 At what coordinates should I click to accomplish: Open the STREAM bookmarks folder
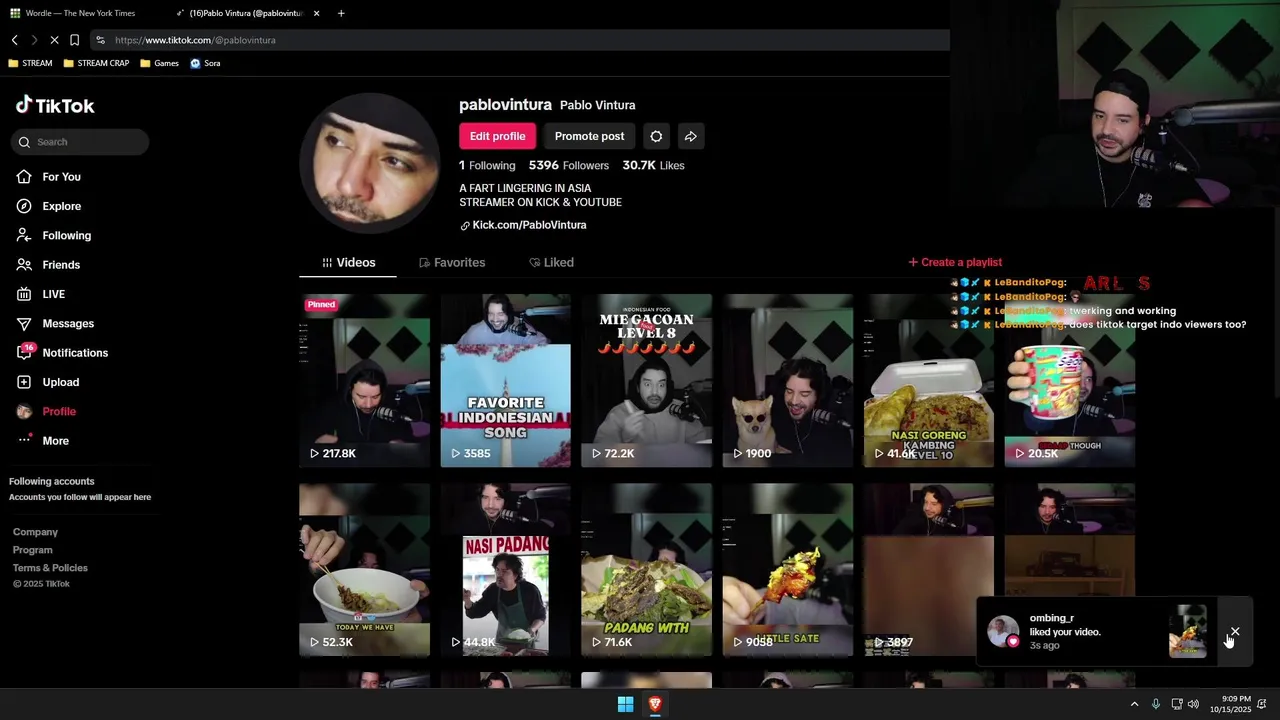pyautogui.click(x=30, y=63)
